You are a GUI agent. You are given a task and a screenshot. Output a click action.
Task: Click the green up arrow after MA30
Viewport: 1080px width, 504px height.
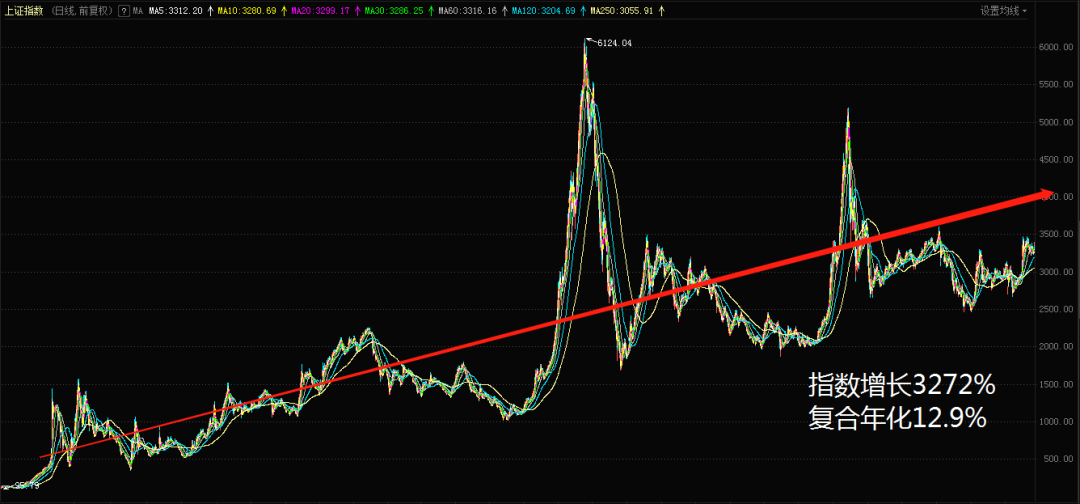point(431,11)
